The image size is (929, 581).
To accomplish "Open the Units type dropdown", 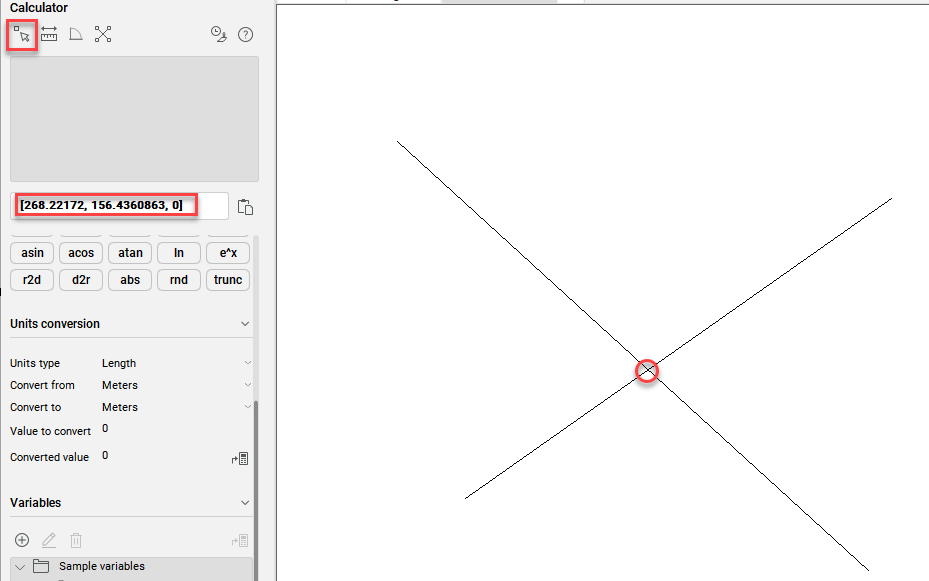I will pos(175,363).
